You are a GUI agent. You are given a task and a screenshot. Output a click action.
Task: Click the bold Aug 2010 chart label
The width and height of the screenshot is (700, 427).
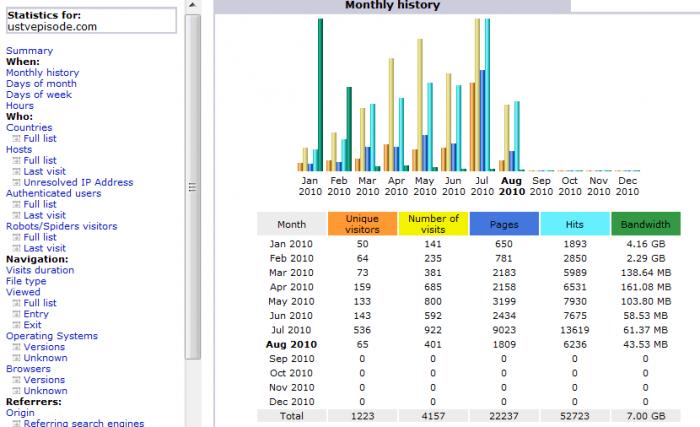(512, 186)
